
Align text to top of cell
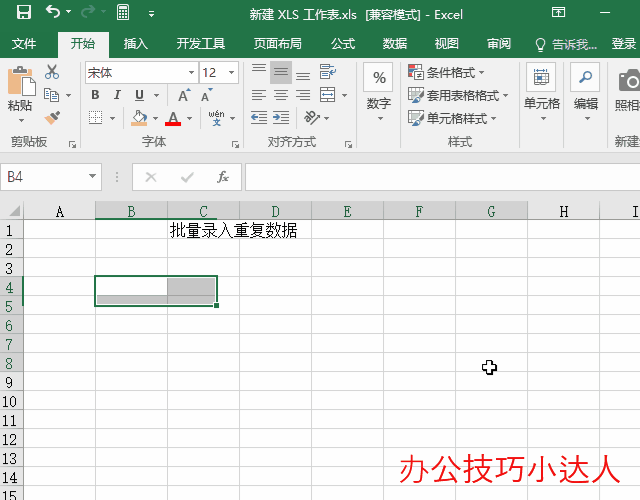(x=259, y=68)
